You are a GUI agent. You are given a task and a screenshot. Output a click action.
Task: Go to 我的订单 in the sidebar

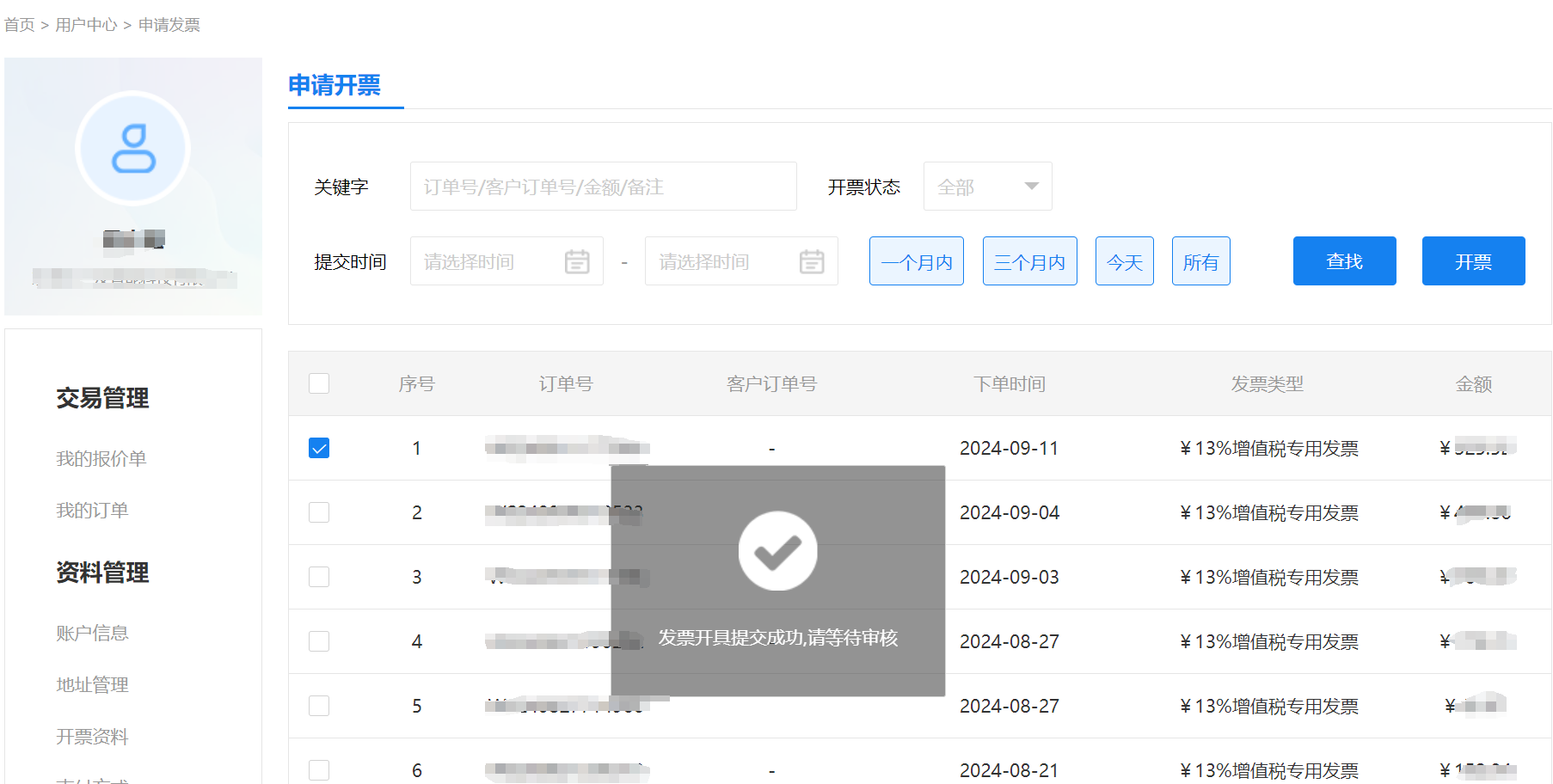92,511
